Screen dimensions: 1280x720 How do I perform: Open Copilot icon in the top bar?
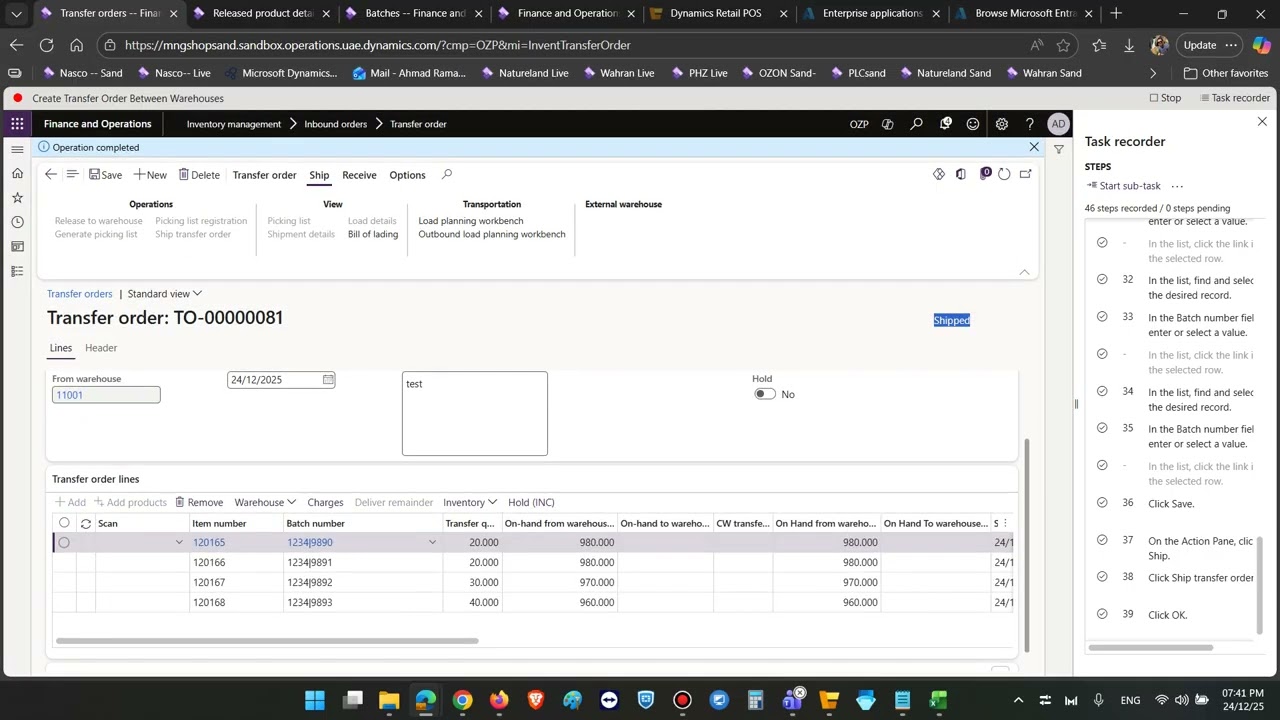point(887,124)
